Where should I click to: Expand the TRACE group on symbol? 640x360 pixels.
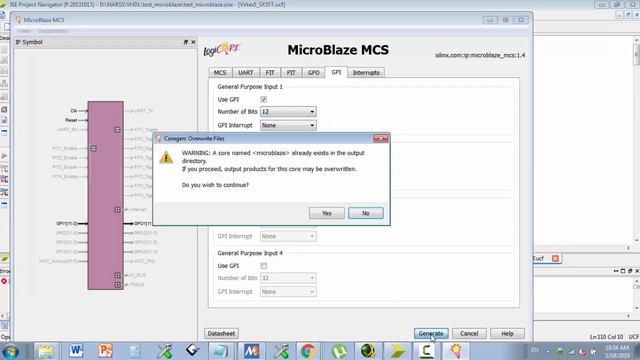(x=118, y=284)
